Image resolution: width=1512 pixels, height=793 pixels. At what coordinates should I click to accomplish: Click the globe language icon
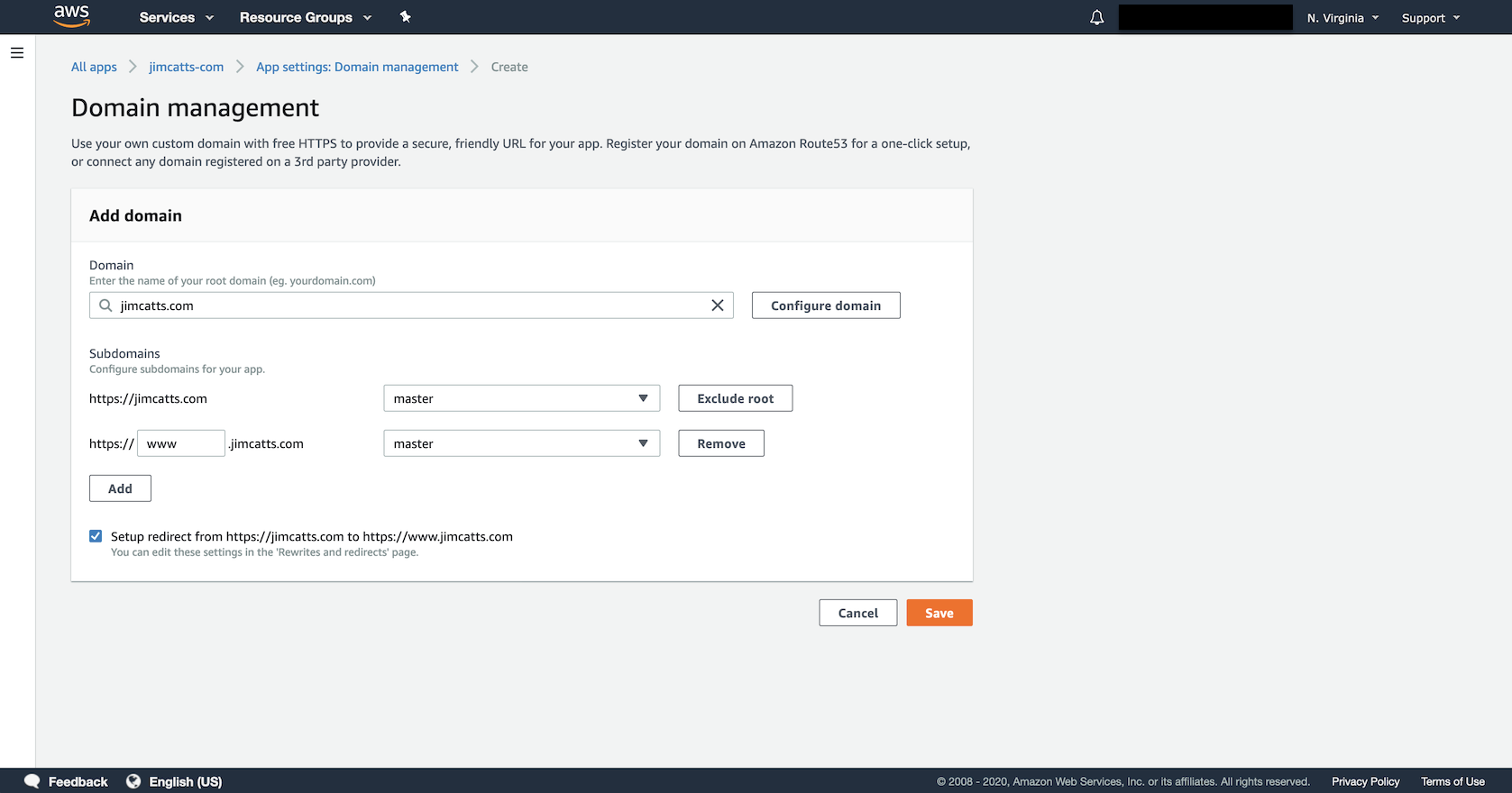tap(133, 781)
